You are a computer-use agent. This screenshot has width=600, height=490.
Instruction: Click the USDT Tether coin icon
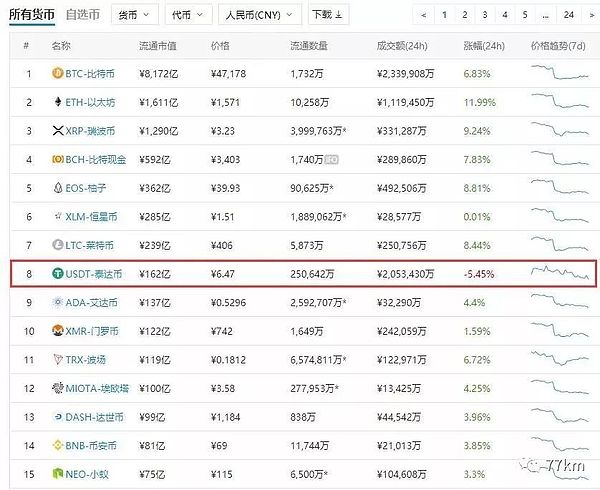[x=57, y=273]
